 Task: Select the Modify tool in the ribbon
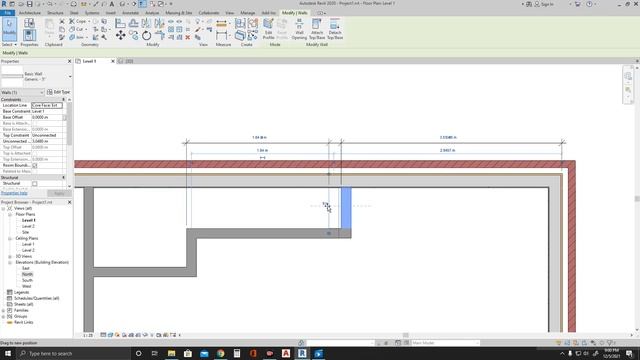coord(9,29)
